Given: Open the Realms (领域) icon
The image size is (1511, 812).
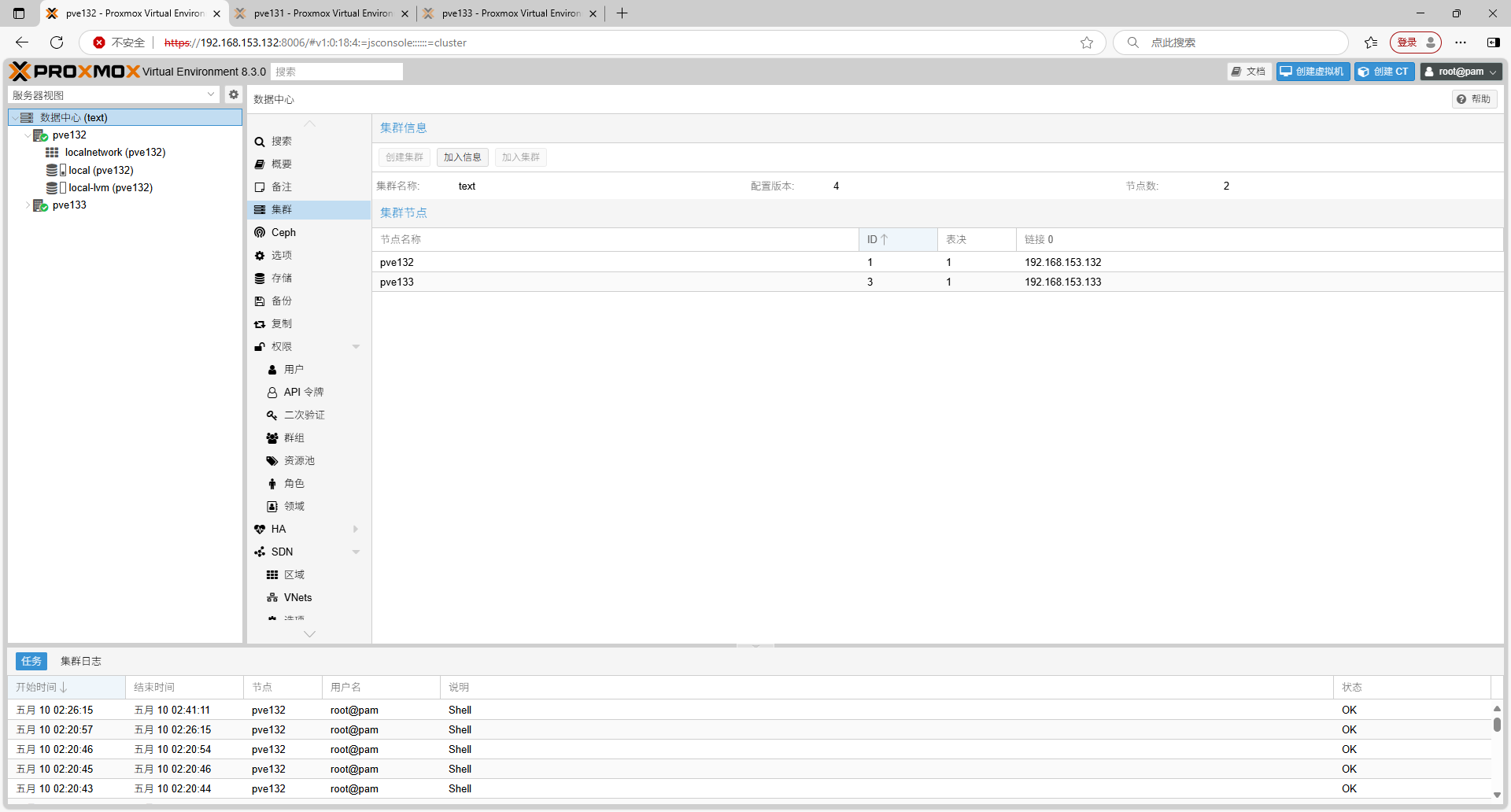Looking at the screenshot, I should [272, 507].
